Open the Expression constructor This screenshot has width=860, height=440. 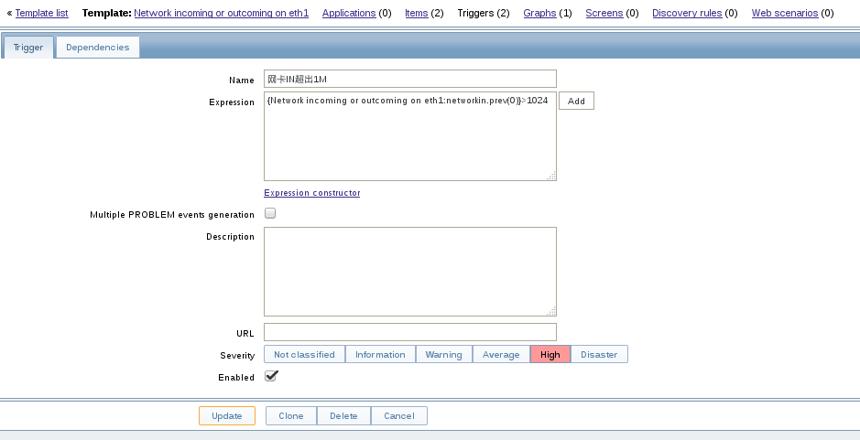tap(312, 193)
